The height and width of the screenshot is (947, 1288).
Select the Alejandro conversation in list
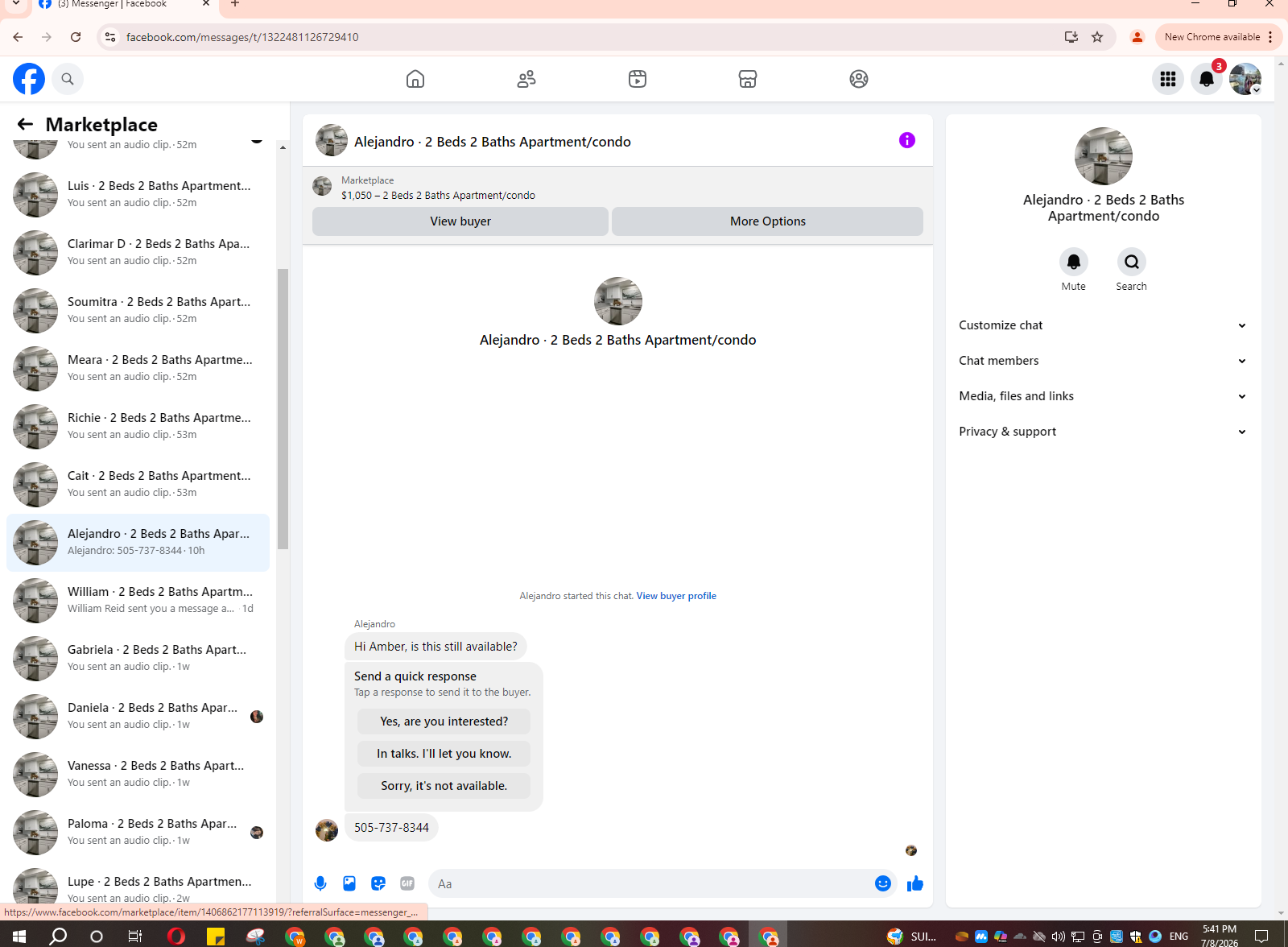(x=138, y=543)
